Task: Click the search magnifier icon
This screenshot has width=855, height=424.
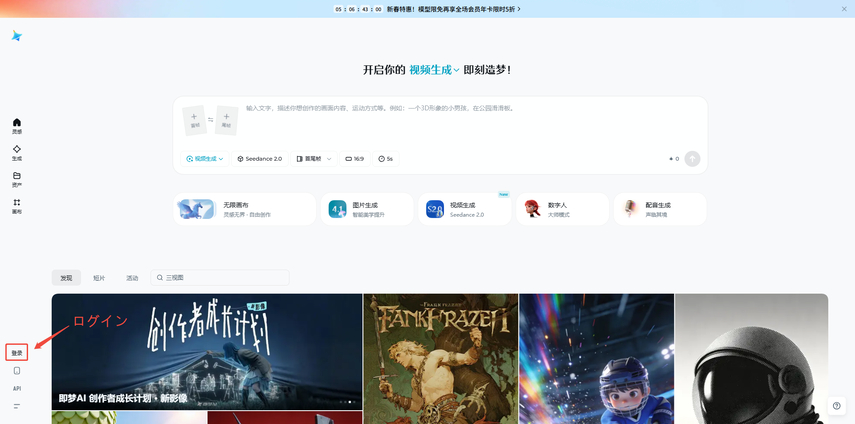Action: pyautogui.click(x=160, y=277)
